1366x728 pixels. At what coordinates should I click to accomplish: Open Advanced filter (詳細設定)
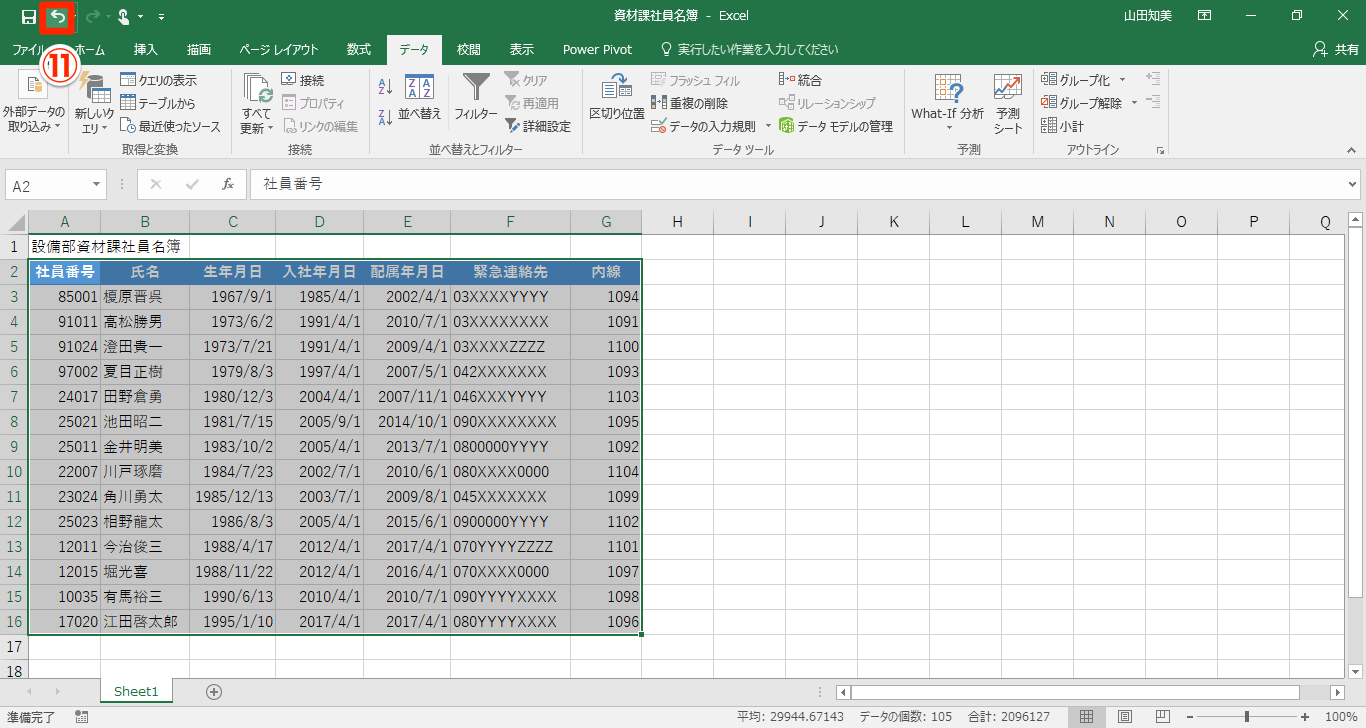pyautogui.click(x=537, y=126)
